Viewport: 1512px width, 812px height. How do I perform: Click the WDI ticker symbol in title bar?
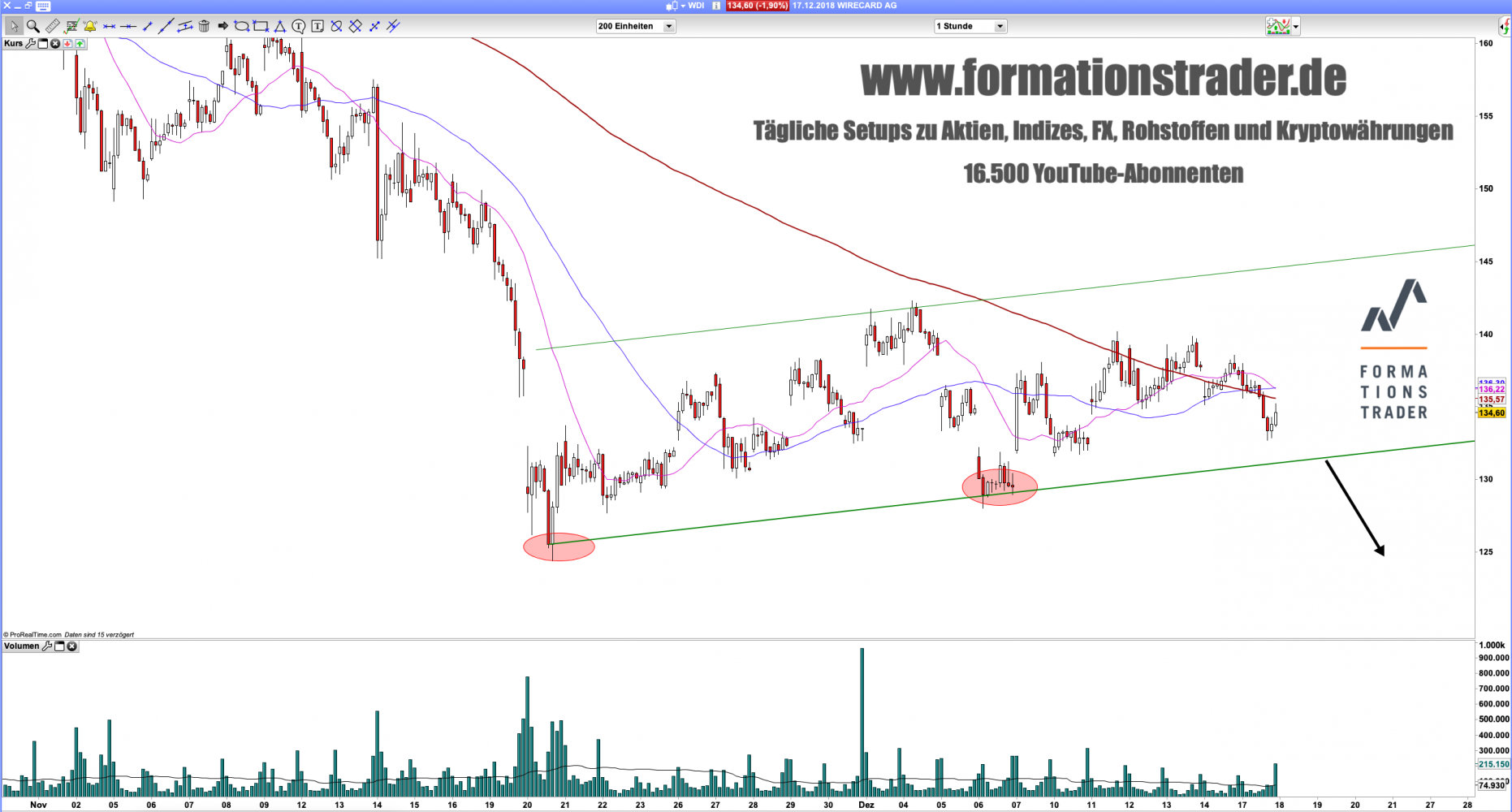click(696, 6)
